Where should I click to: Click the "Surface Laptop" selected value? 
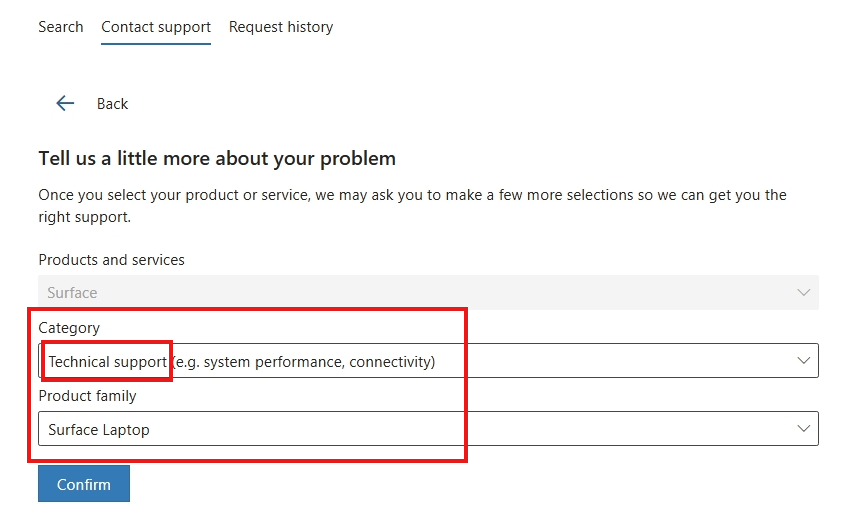tap(99, 430)
